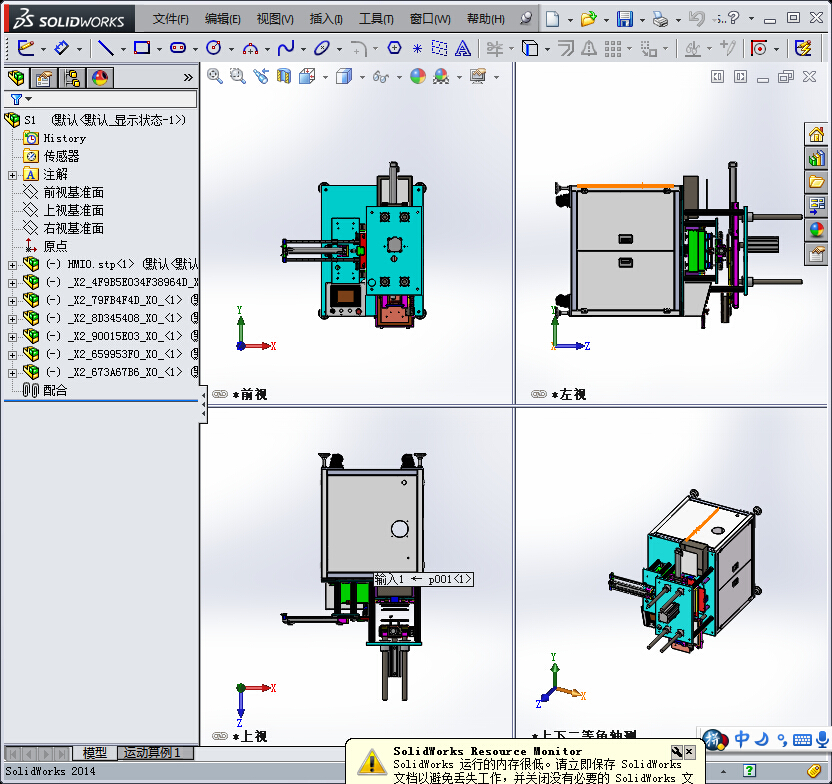Open dropdown arrow next to Line tool

(x=123, y=49)
